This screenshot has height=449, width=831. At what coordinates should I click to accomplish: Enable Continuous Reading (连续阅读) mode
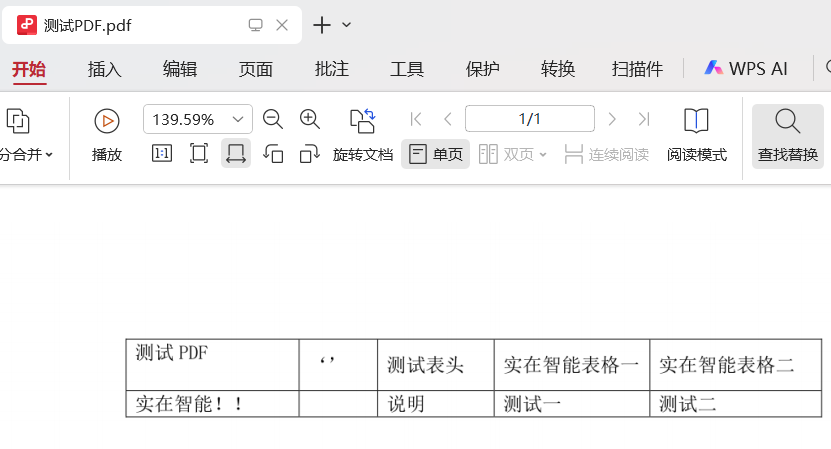pyautogui.click(x=606, y=155)
